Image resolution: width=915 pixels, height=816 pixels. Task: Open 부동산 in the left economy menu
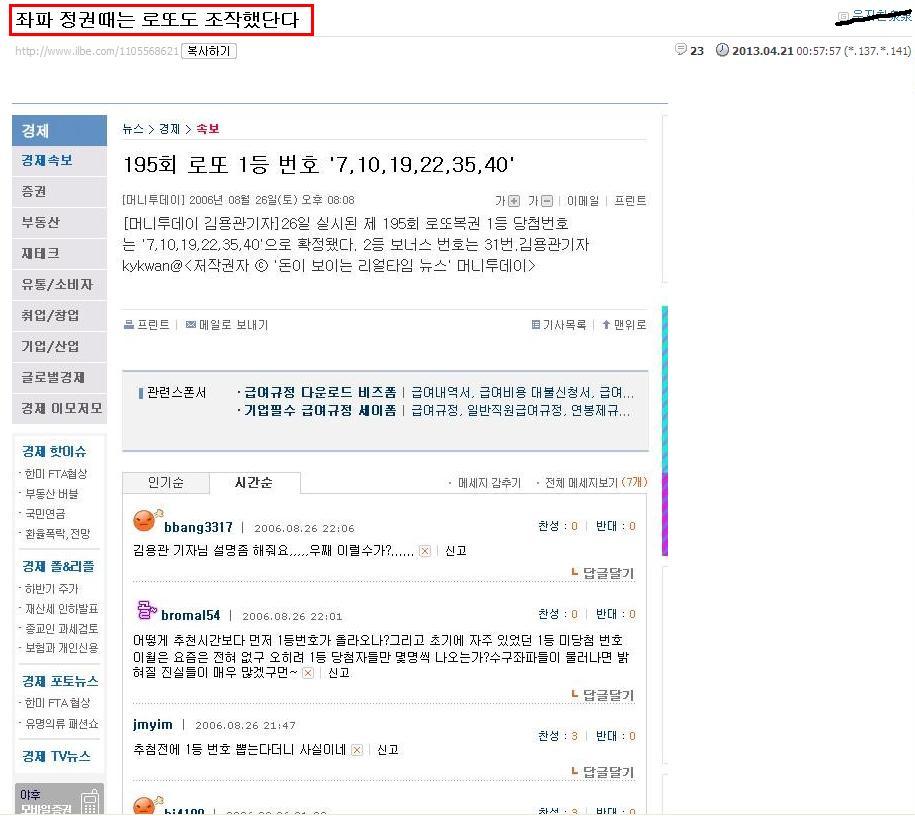(41, 223)
